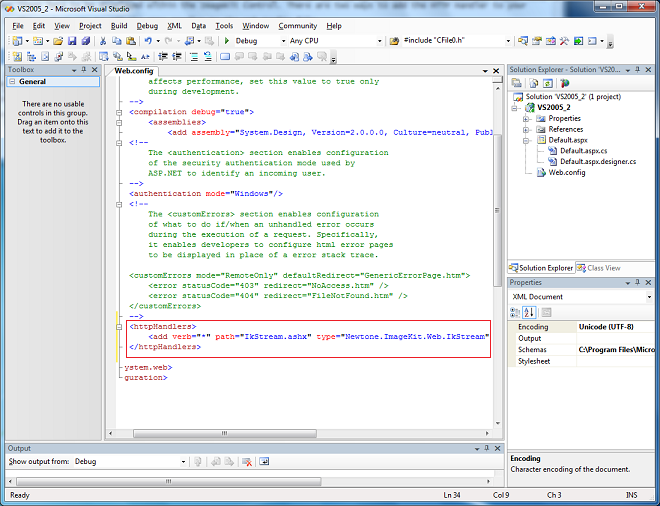Click Solution Explorer's Refresh icon
The image size is (660, 506).
548,83
